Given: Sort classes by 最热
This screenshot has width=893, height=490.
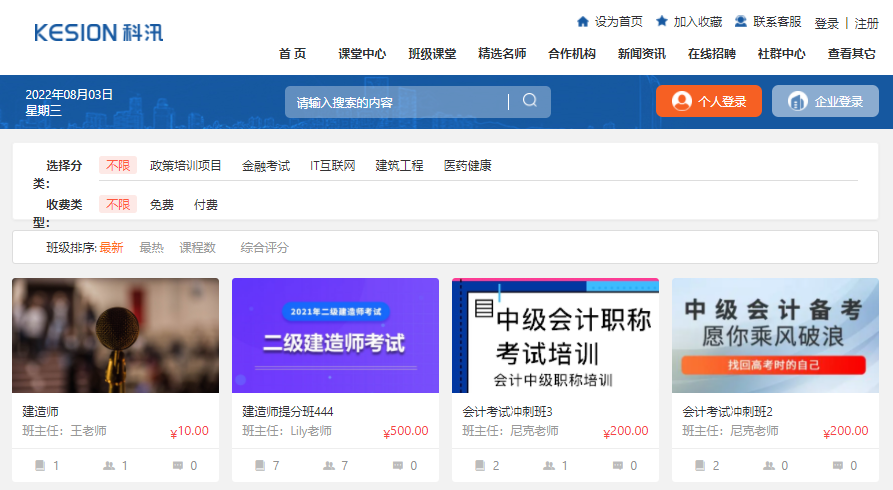Looking at the screenshot, I should [151, 247].
